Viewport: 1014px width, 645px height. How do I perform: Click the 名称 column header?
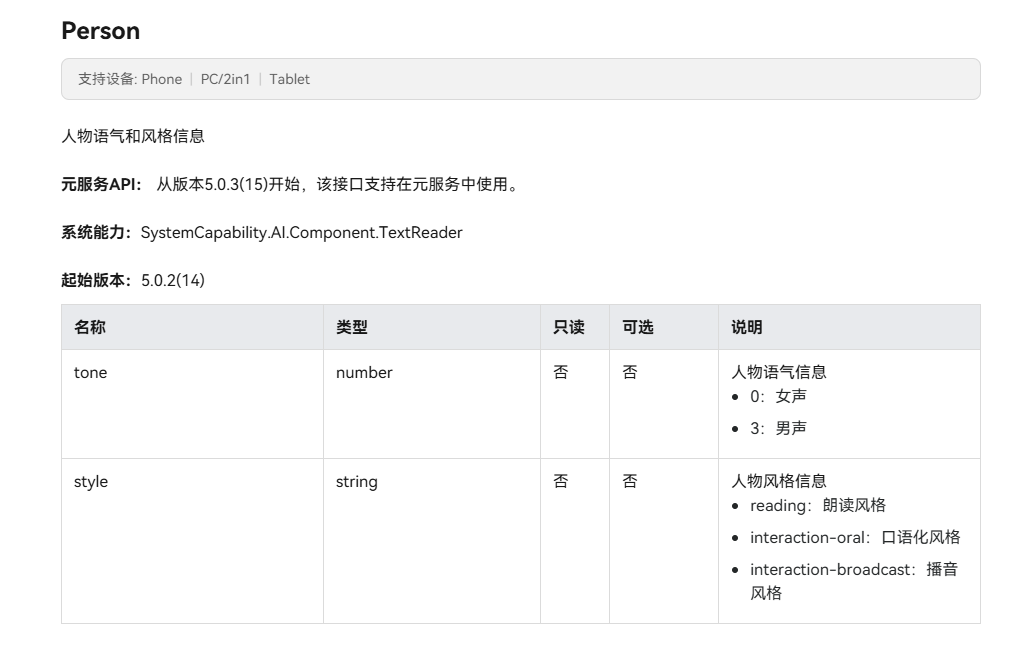click(90, 327)
